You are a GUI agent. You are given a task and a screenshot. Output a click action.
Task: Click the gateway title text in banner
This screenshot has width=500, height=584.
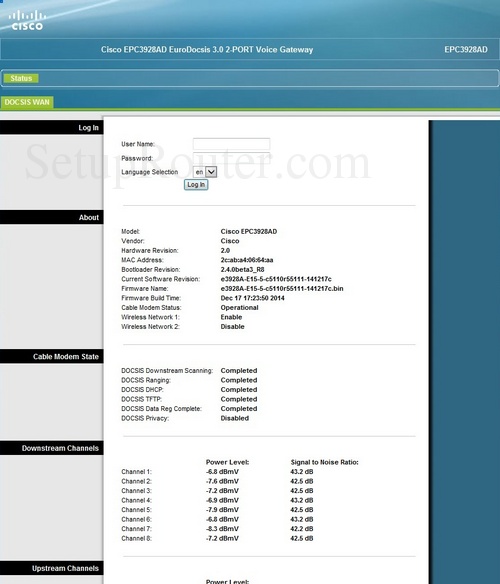pos(207,50)
